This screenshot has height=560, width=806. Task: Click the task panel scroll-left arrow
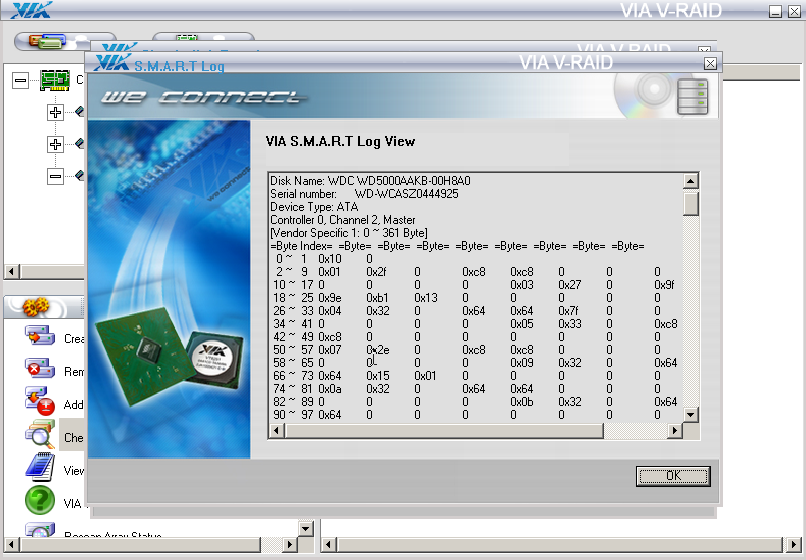click(x=11, y=544)
